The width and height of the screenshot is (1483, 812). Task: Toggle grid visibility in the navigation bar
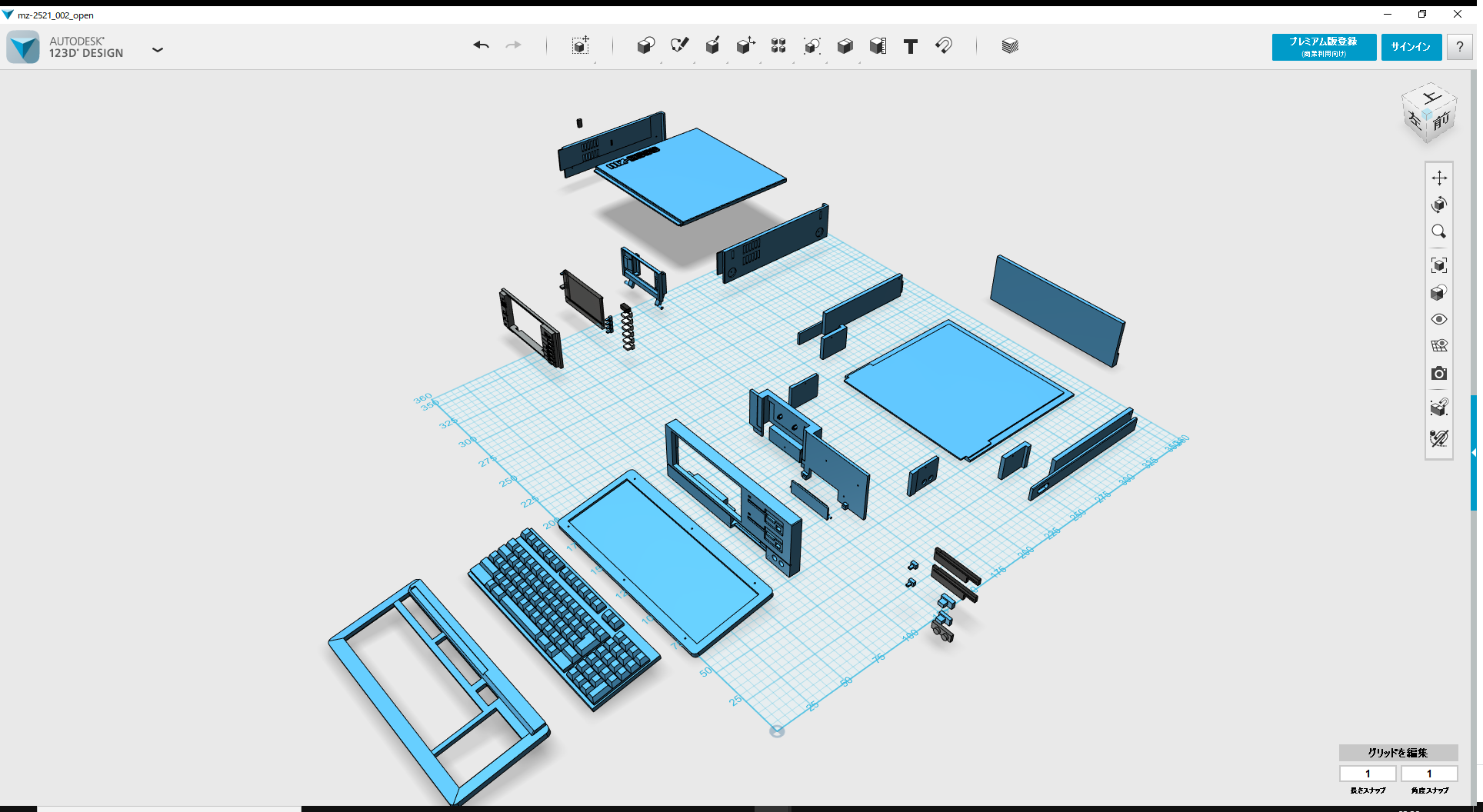[1439, 345]
